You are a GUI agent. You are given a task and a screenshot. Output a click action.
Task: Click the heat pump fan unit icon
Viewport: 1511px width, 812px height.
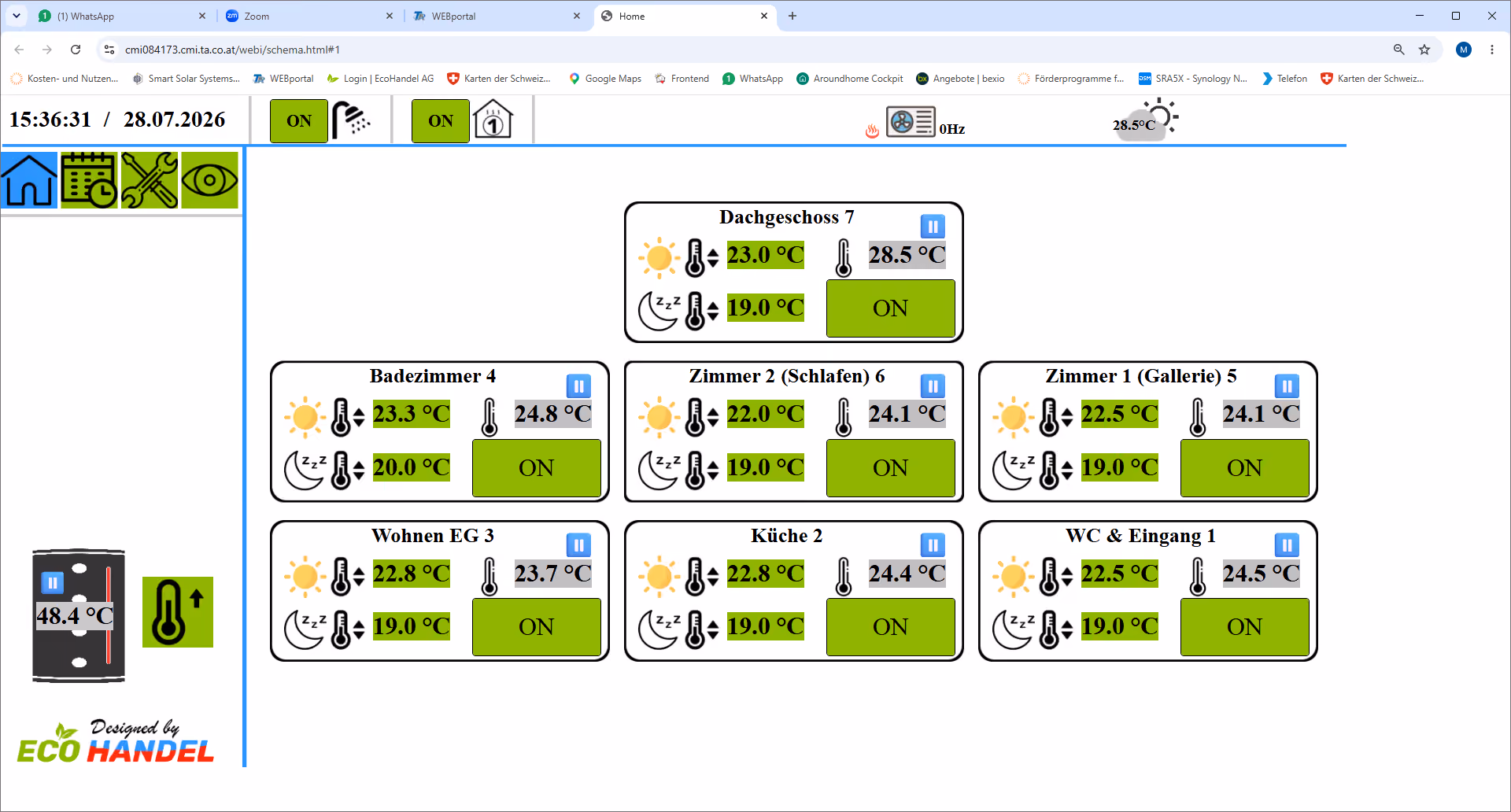click(x=911, y=122)
